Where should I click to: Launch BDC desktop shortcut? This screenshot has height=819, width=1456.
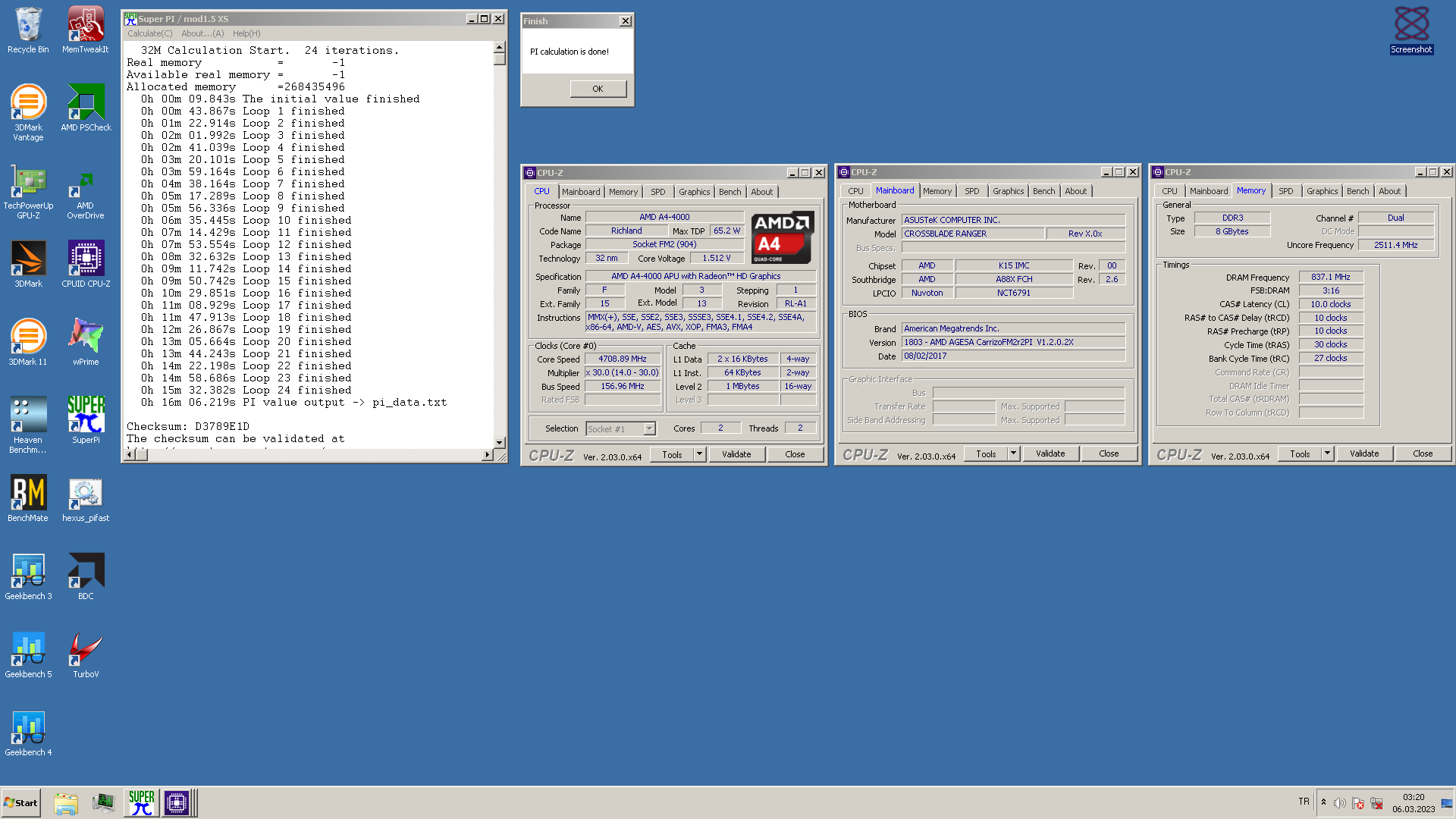click(86, 576)
